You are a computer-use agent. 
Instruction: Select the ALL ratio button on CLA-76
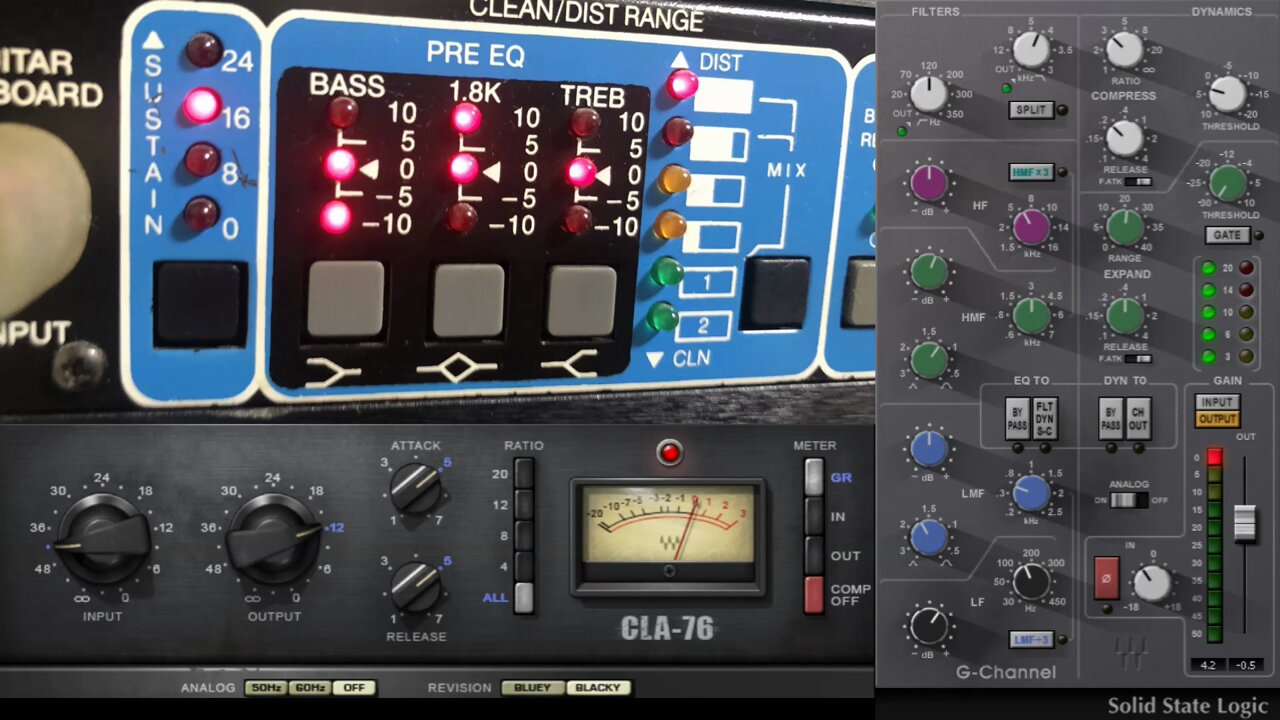click(x=524, y=597)
